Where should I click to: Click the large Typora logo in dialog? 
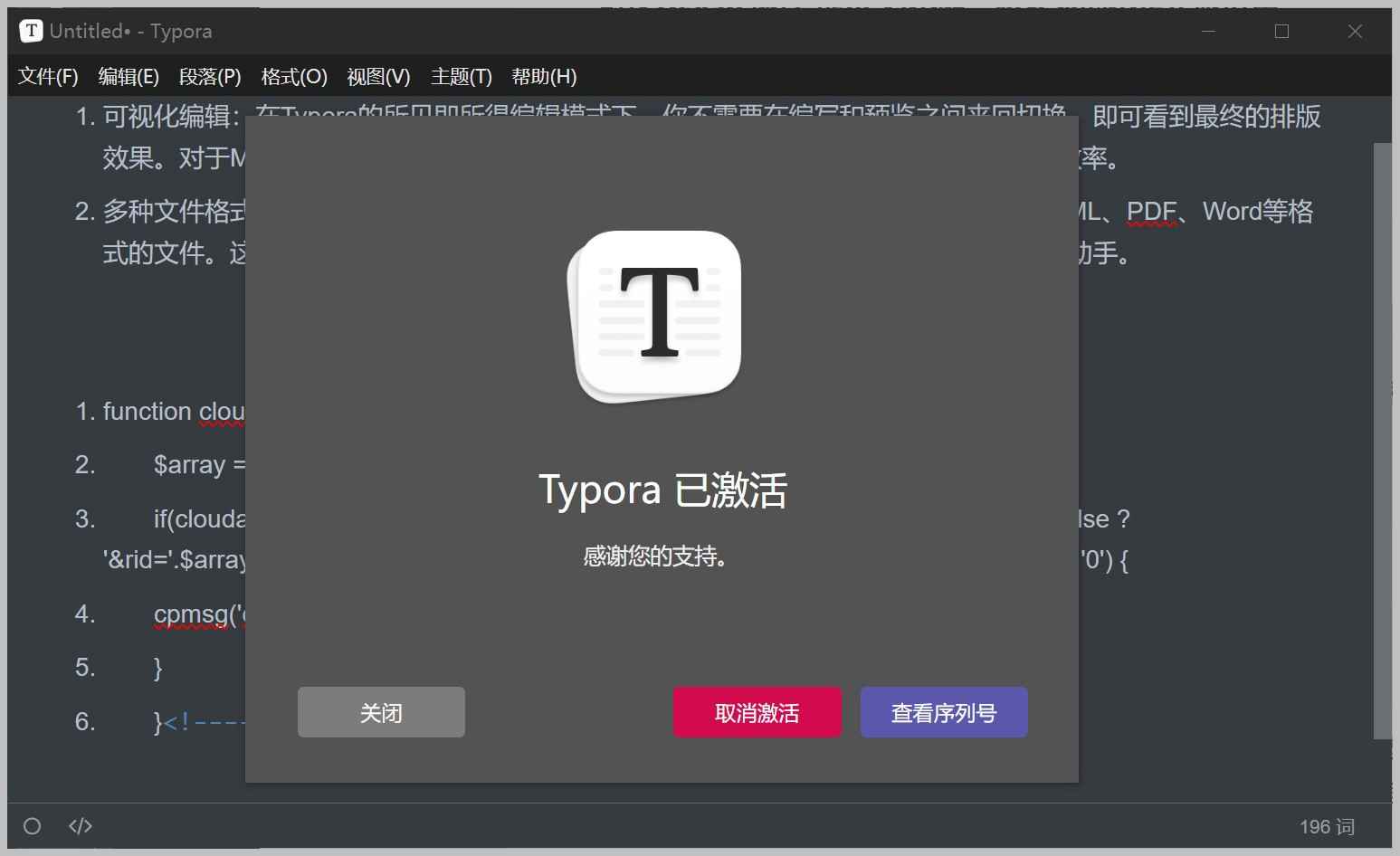coord(654,316)
